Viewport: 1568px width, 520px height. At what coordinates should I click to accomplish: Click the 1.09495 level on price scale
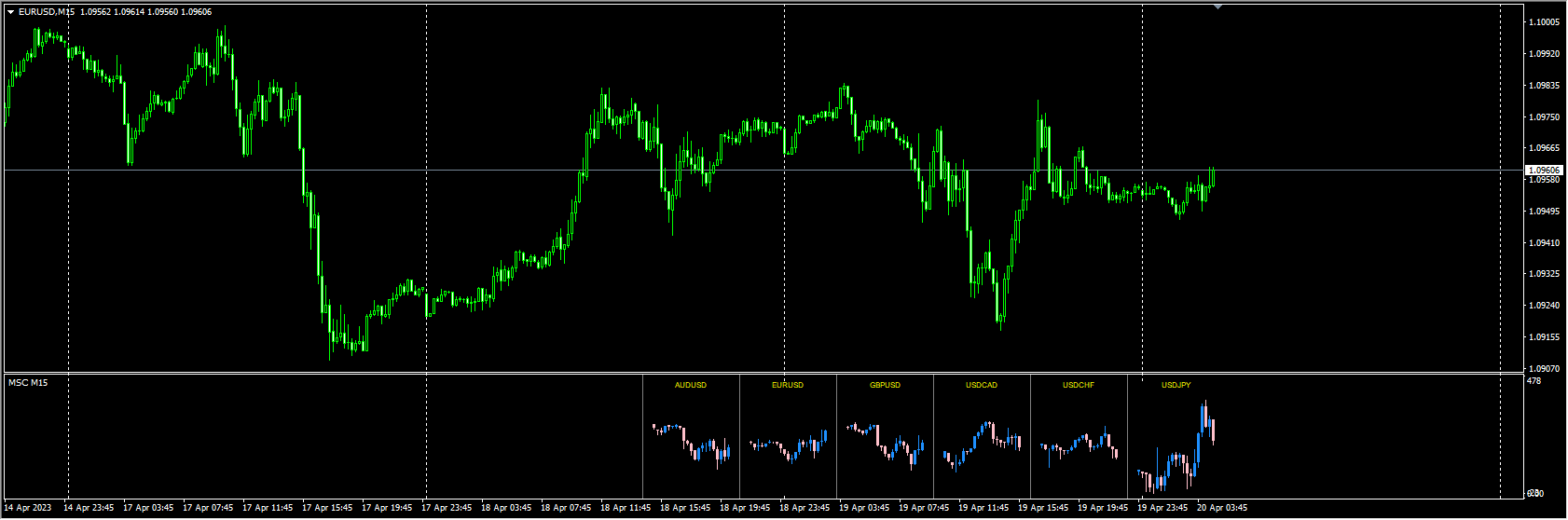(x=1545, y=212)
